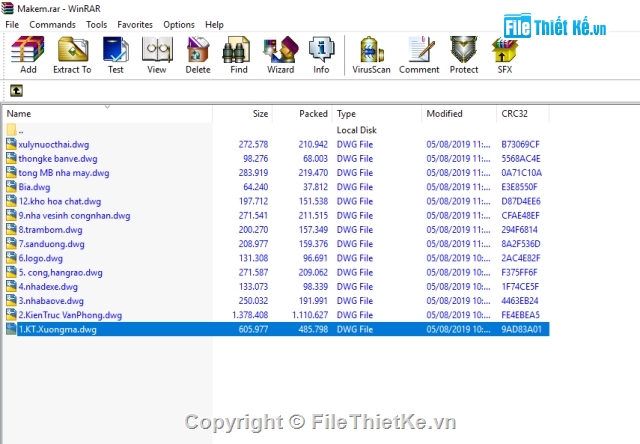The height and width of the screenshot is (444, 640).
Task: Click file icon of 6.logo.dwg
Action: pos(11,258)
